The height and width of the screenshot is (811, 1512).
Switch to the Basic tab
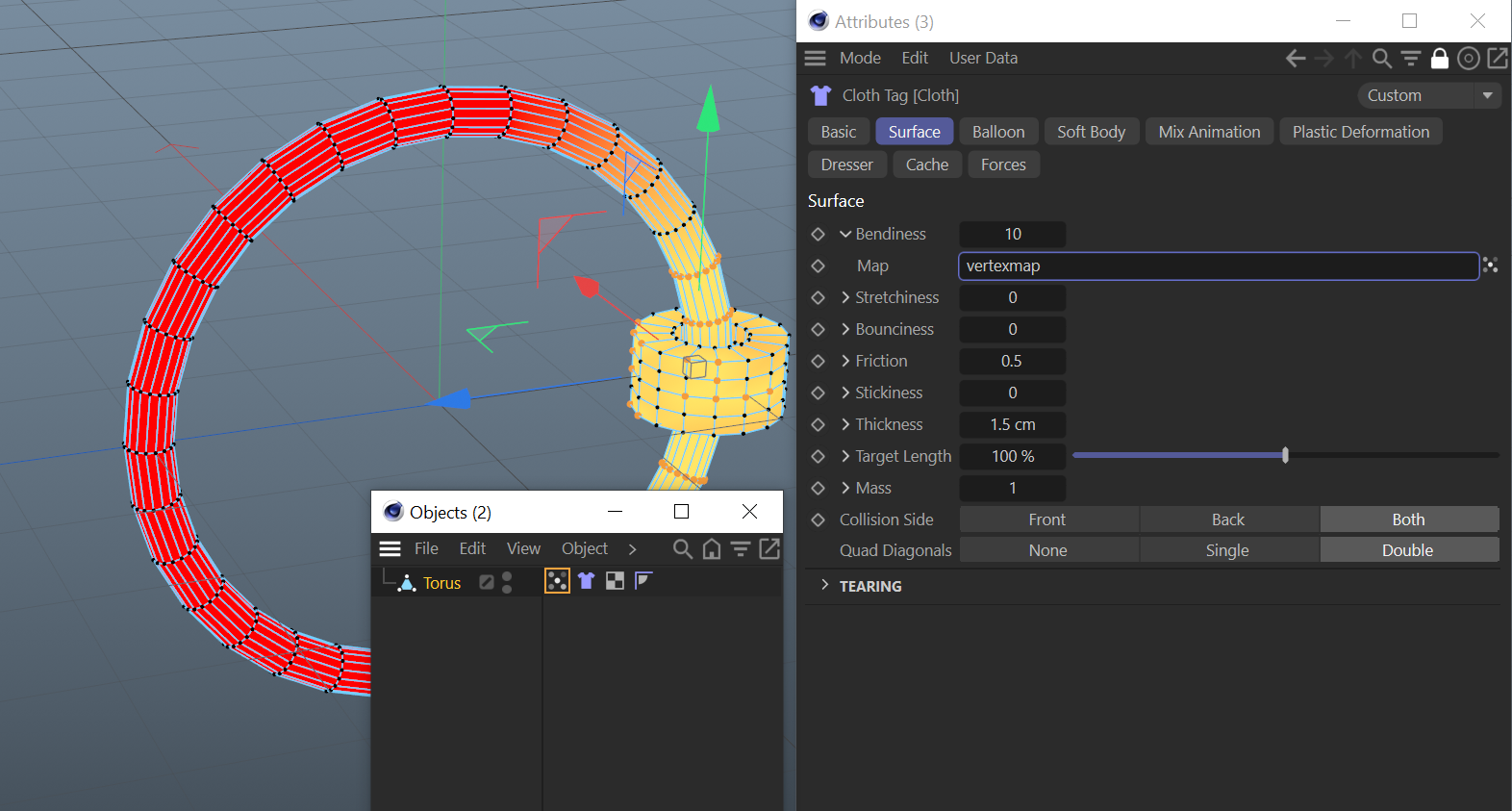839,132
